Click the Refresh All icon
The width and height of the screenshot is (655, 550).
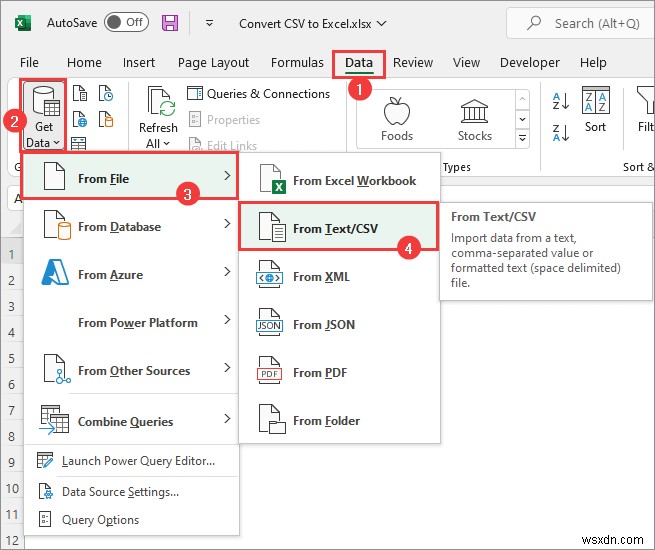tap(159, 103)
